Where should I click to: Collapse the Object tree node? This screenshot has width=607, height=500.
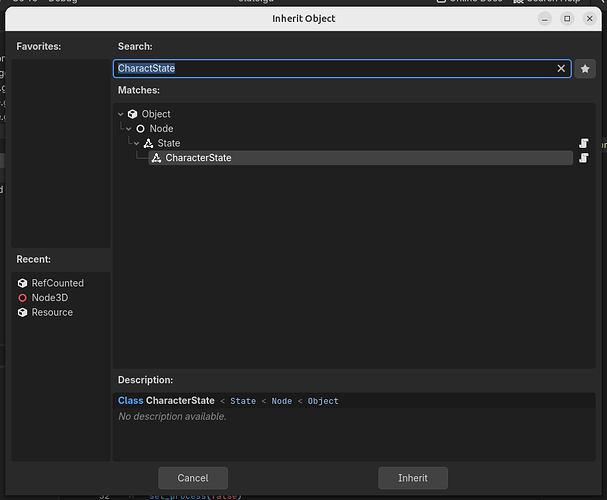(120, 114)
